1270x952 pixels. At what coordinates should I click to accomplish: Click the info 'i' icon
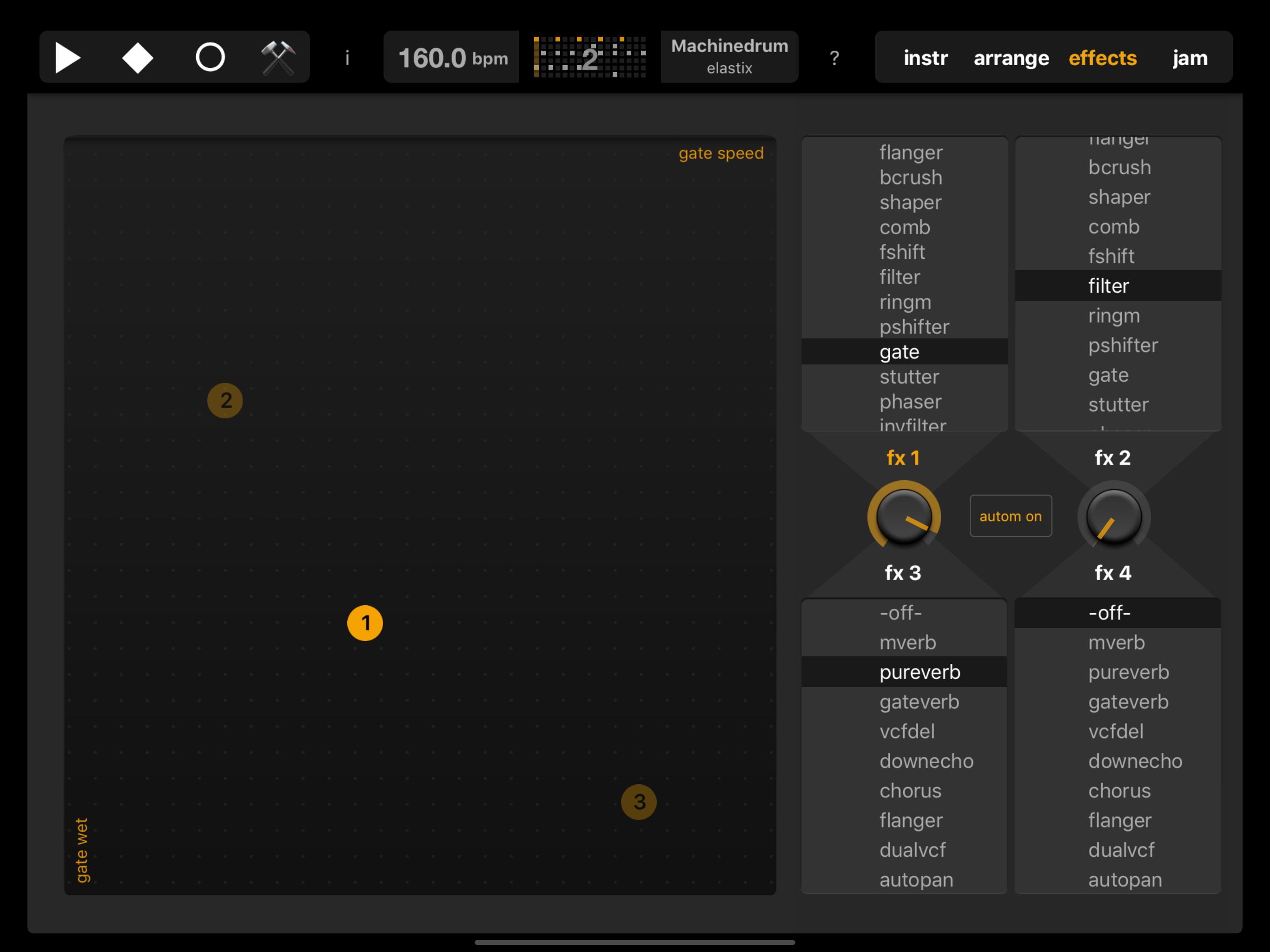[x=347, y=58]
